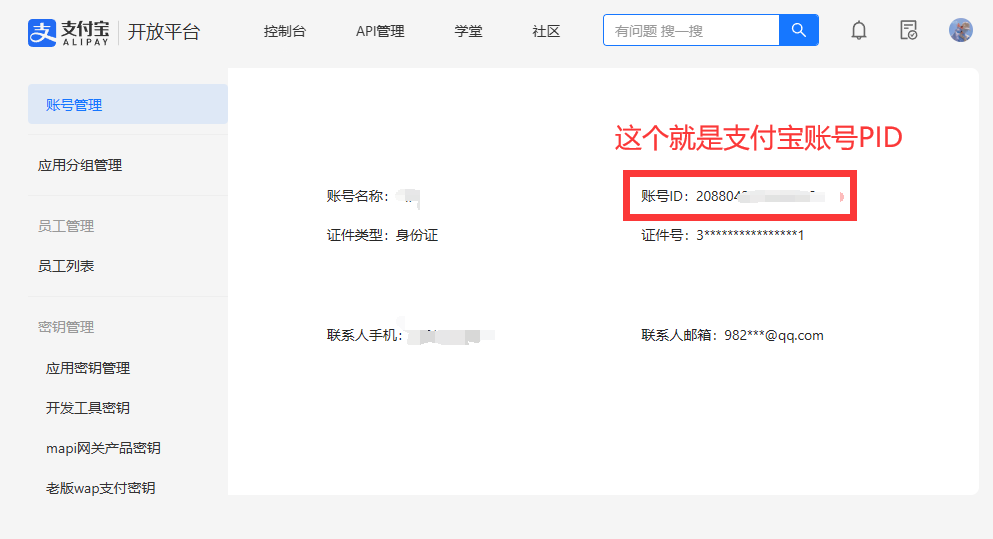
Task: Open 老版wap支付密钥 in the sidebar
Action: pos(100,488)
